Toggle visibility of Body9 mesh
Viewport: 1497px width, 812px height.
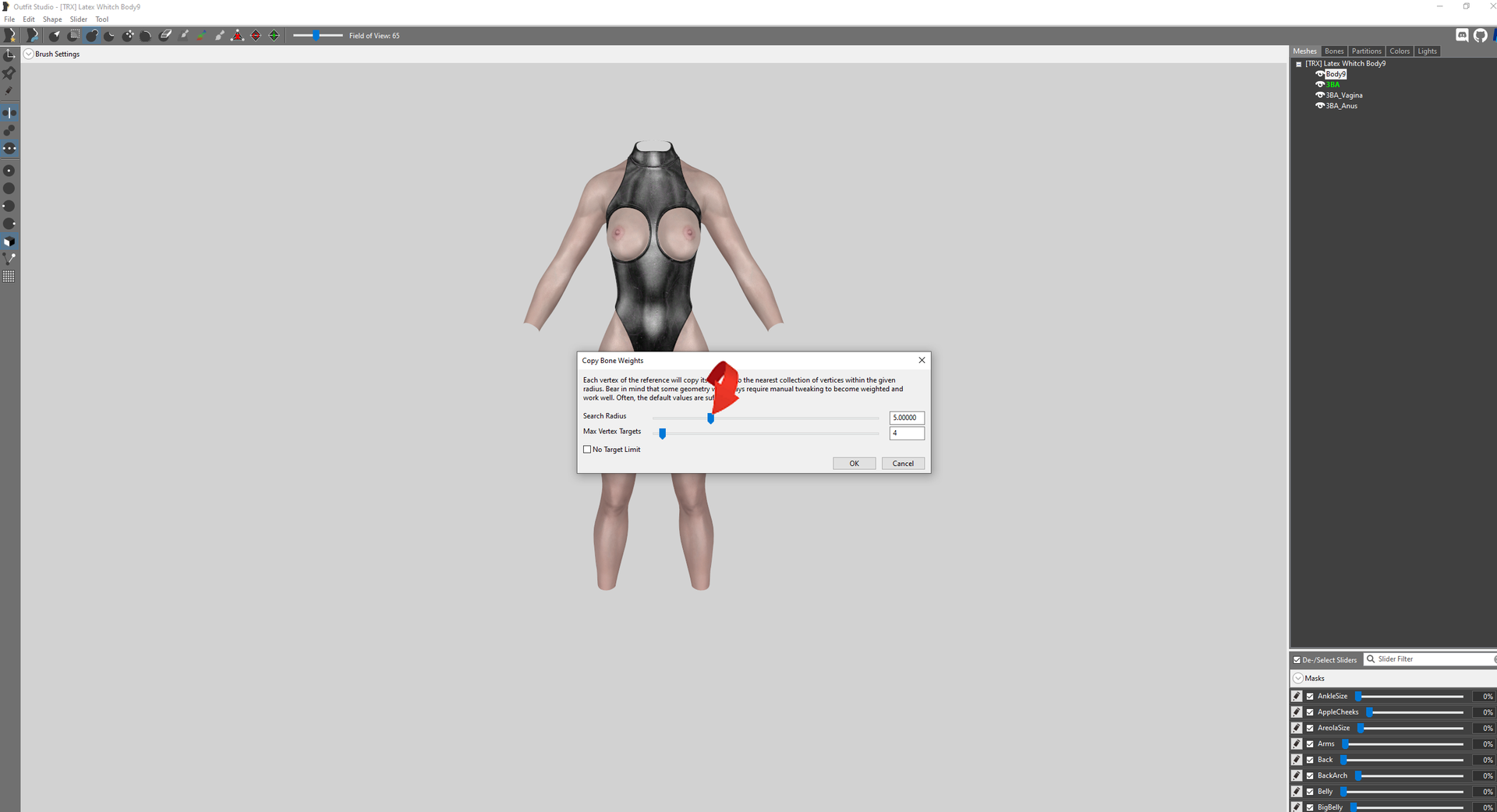tap(1320, 74)
